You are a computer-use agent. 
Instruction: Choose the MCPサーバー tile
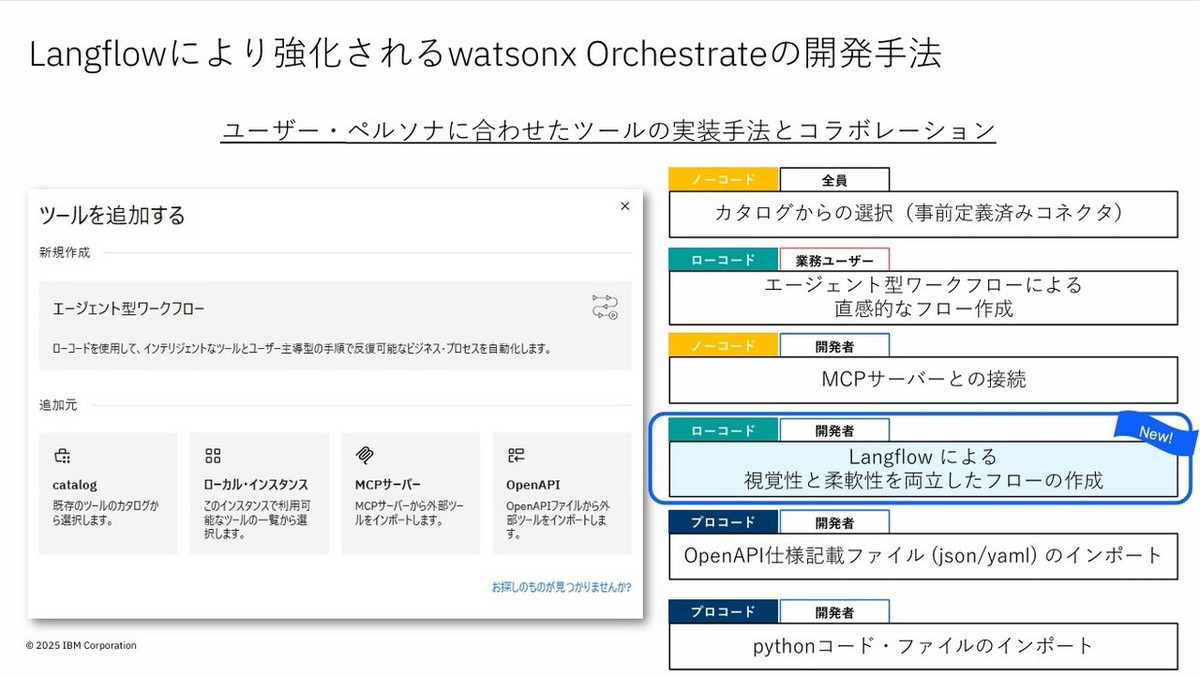[410, 493]
